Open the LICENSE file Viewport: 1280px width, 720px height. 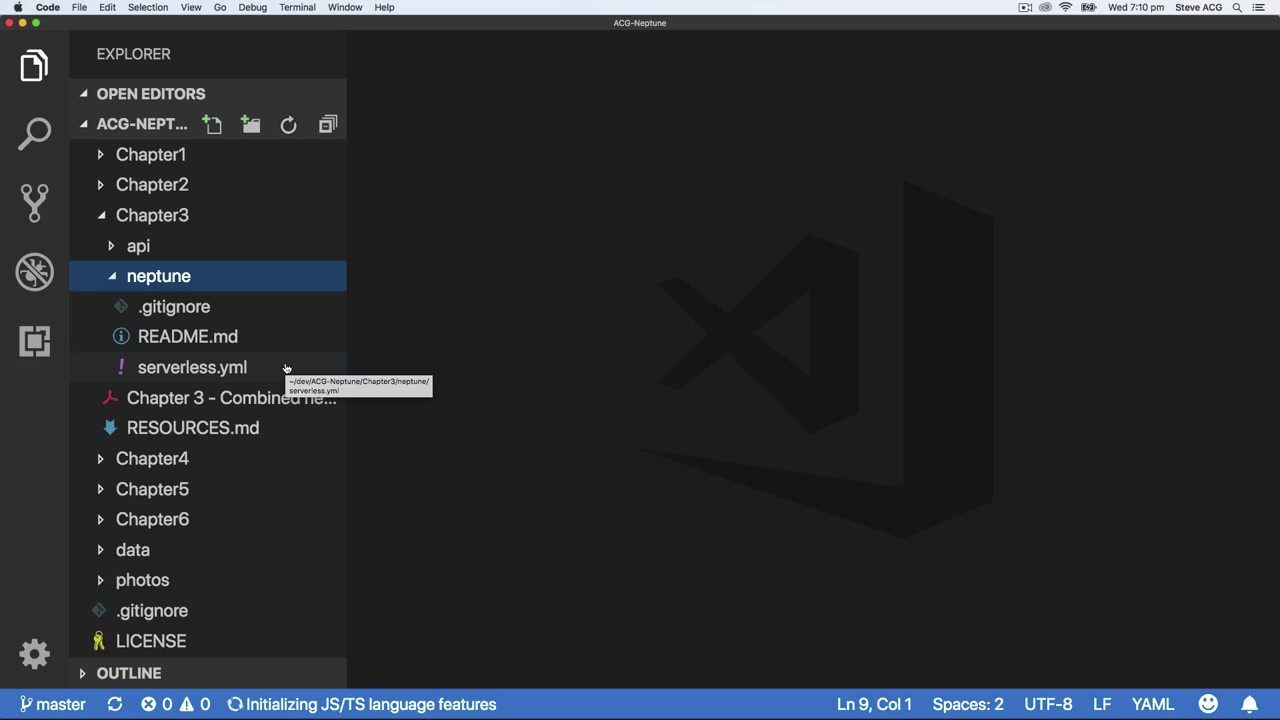pos(208,641)
